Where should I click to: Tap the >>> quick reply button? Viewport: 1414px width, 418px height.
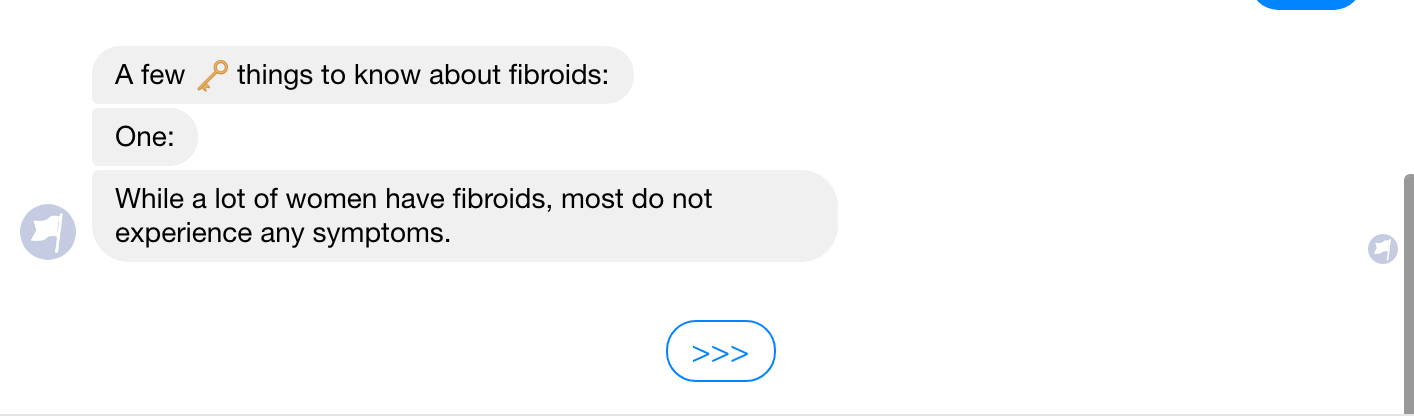[x=721, y=351]
